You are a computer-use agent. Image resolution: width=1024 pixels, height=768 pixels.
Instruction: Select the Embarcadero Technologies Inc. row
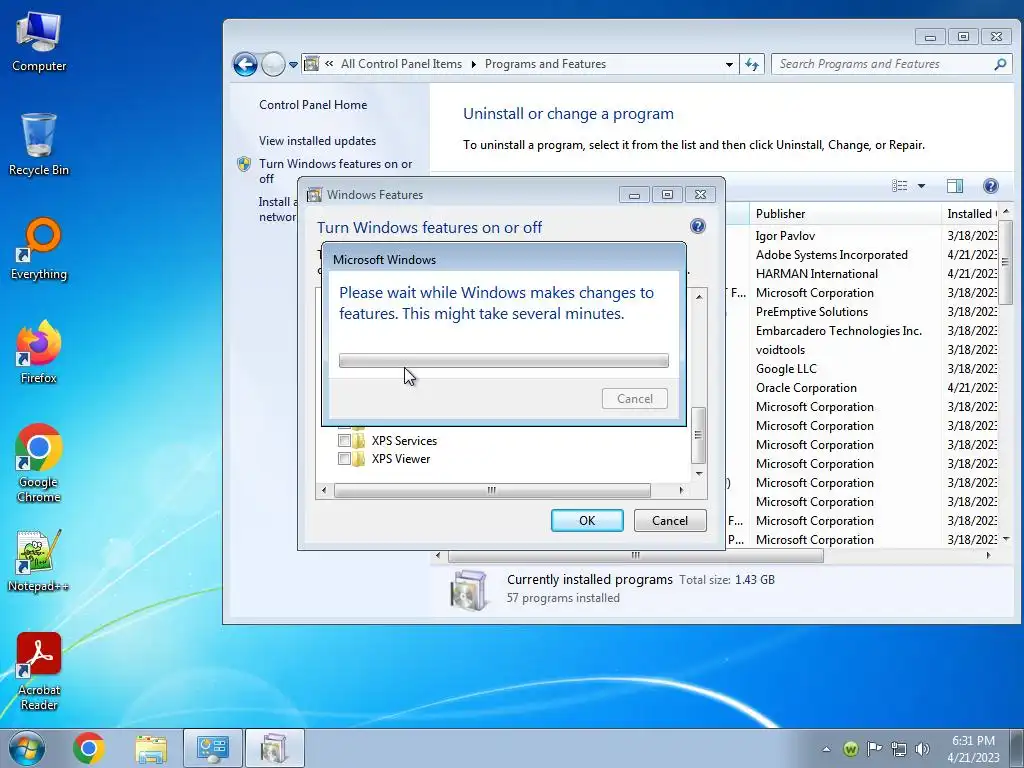click(839, 330)
